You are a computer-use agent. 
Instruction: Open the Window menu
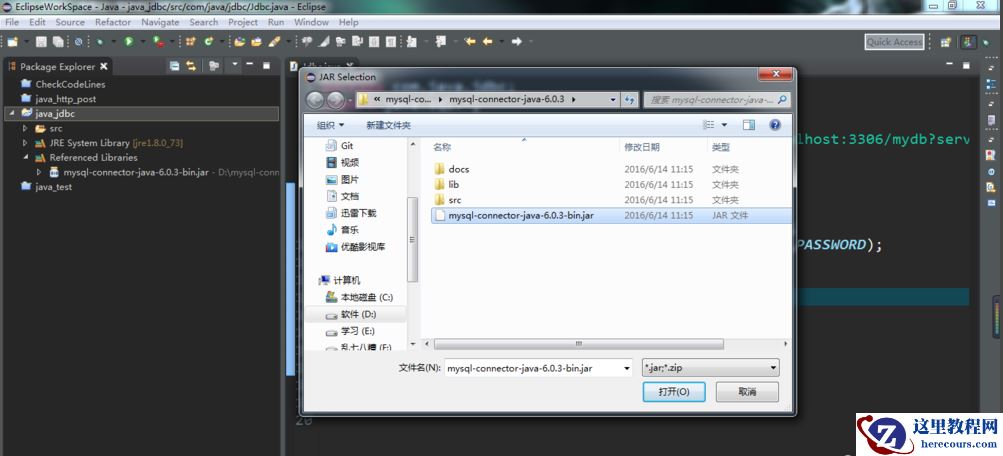[x=311, y=22]
